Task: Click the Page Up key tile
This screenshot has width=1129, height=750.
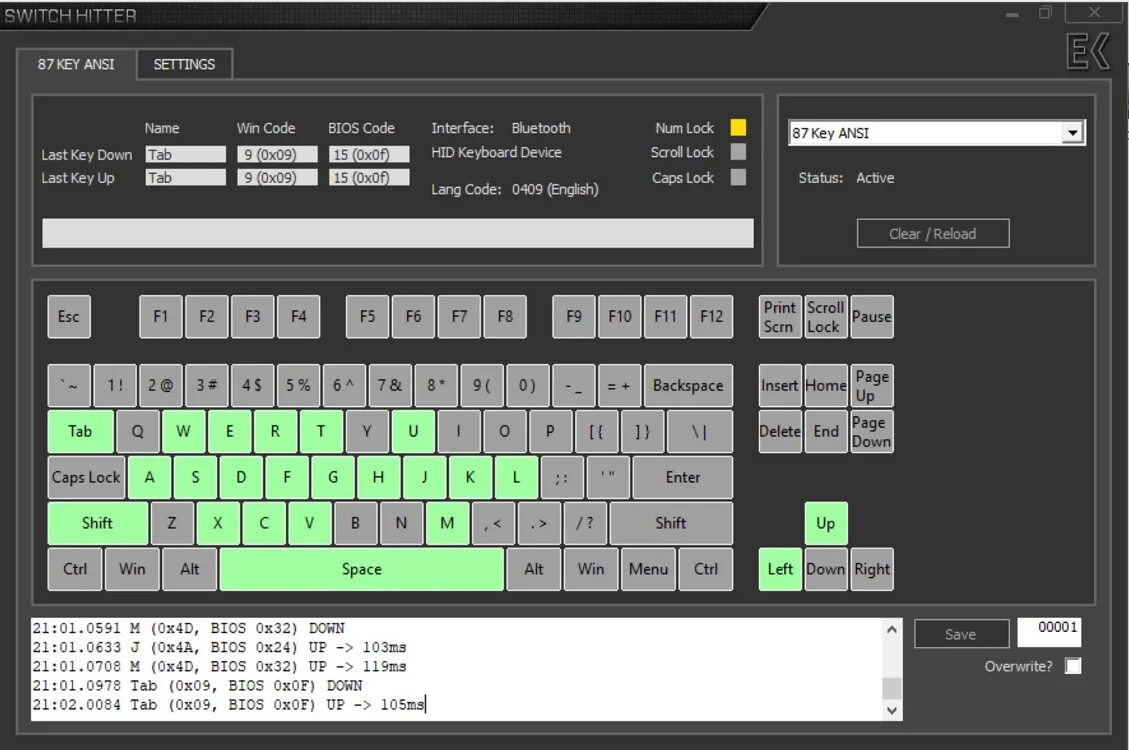Action: click(871, 386)
